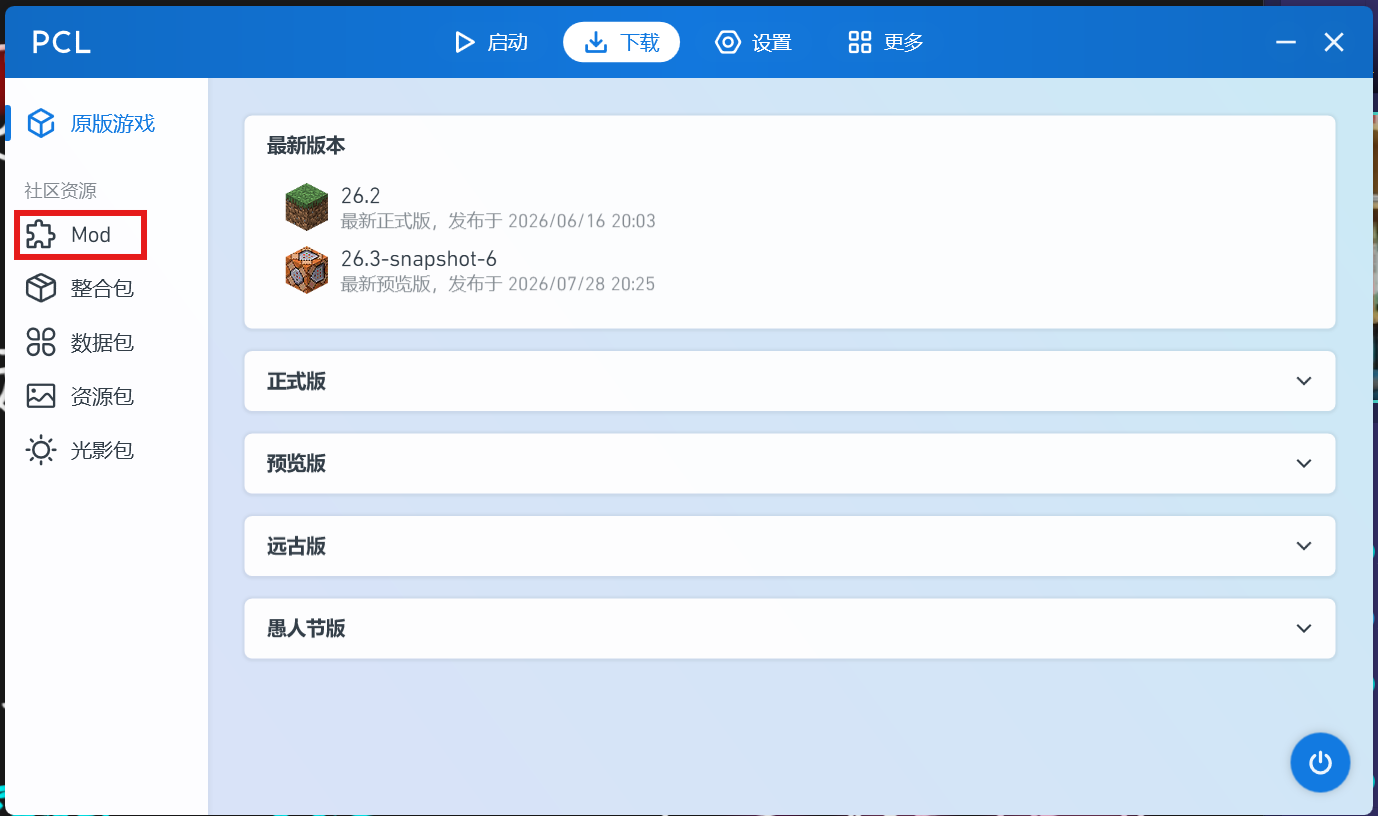
Task: Choose 资源包 in the sidebar
Action: 102,397
